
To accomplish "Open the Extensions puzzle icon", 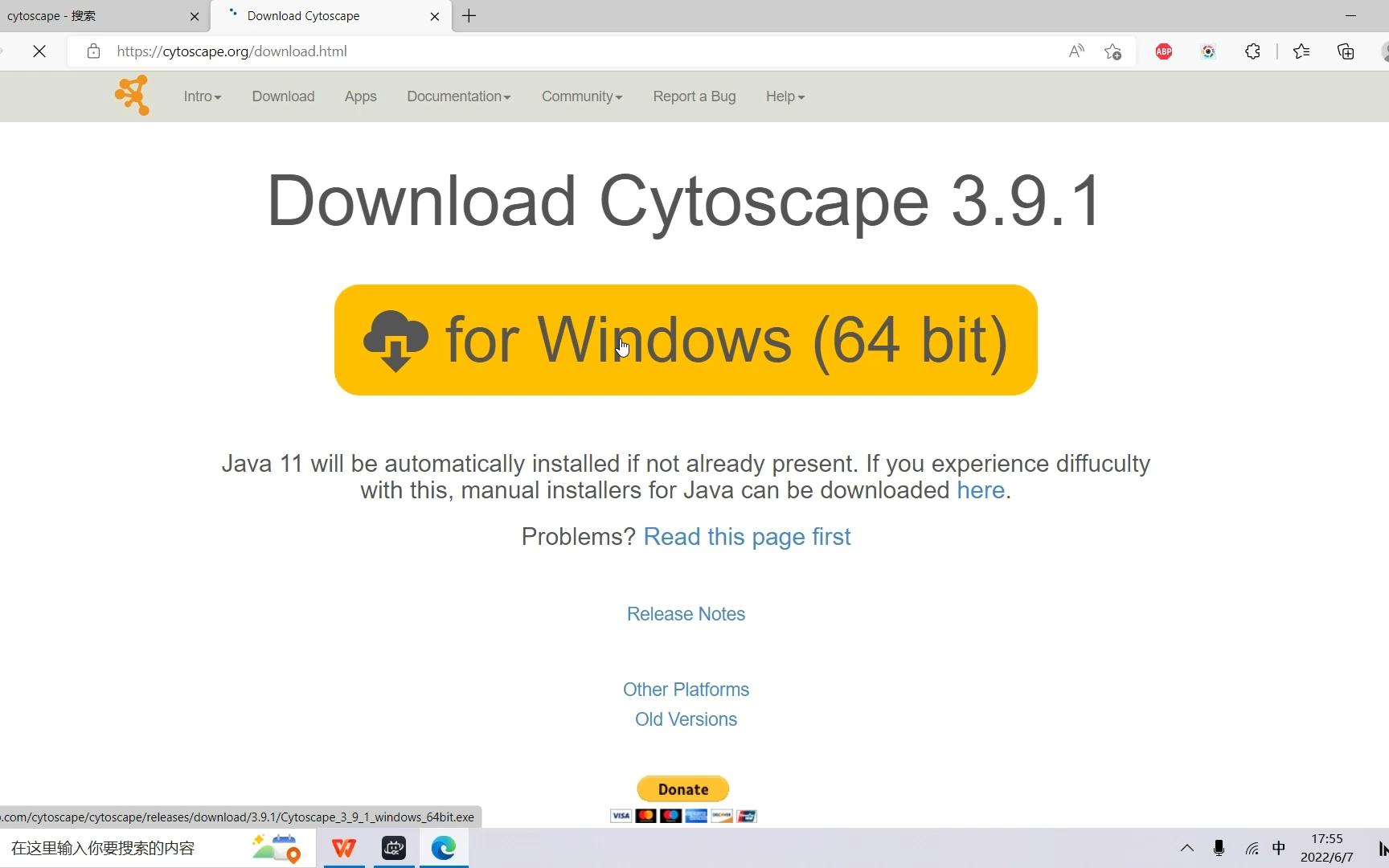I will tap(1252, 51).
